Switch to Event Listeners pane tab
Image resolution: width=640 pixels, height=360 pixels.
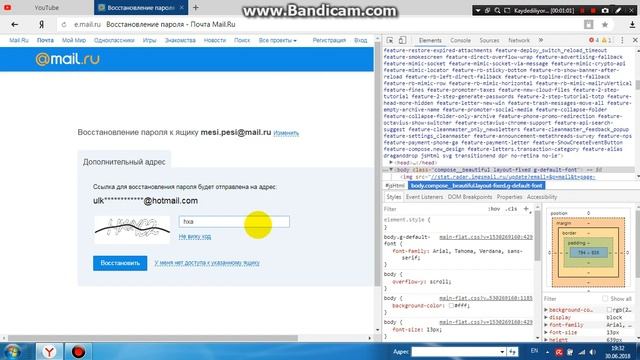click(424, 197)
